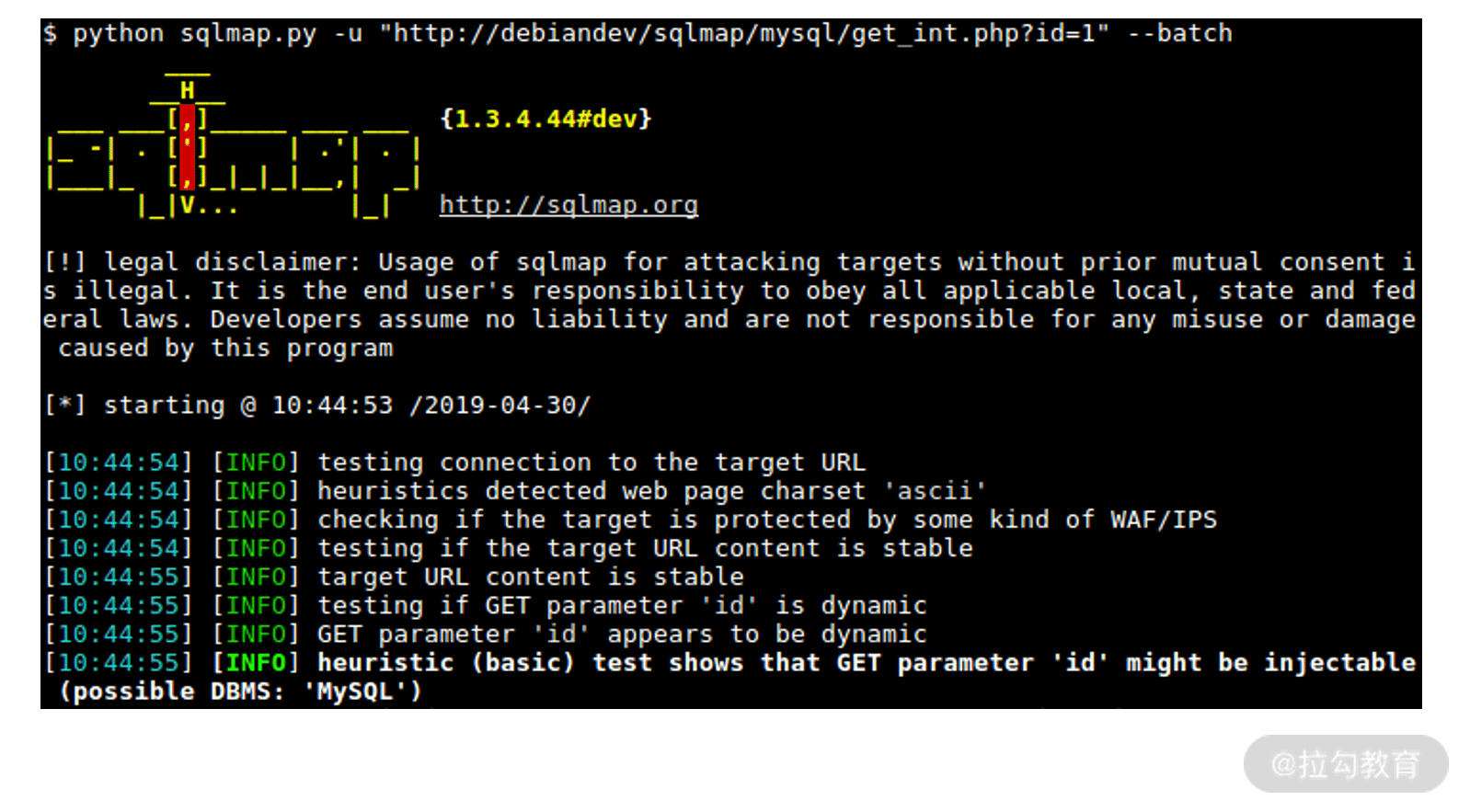Screen dimensions: 1470x812
Task: Click the sqlmap ASCII art logo
Action: (x=235, y=144)
